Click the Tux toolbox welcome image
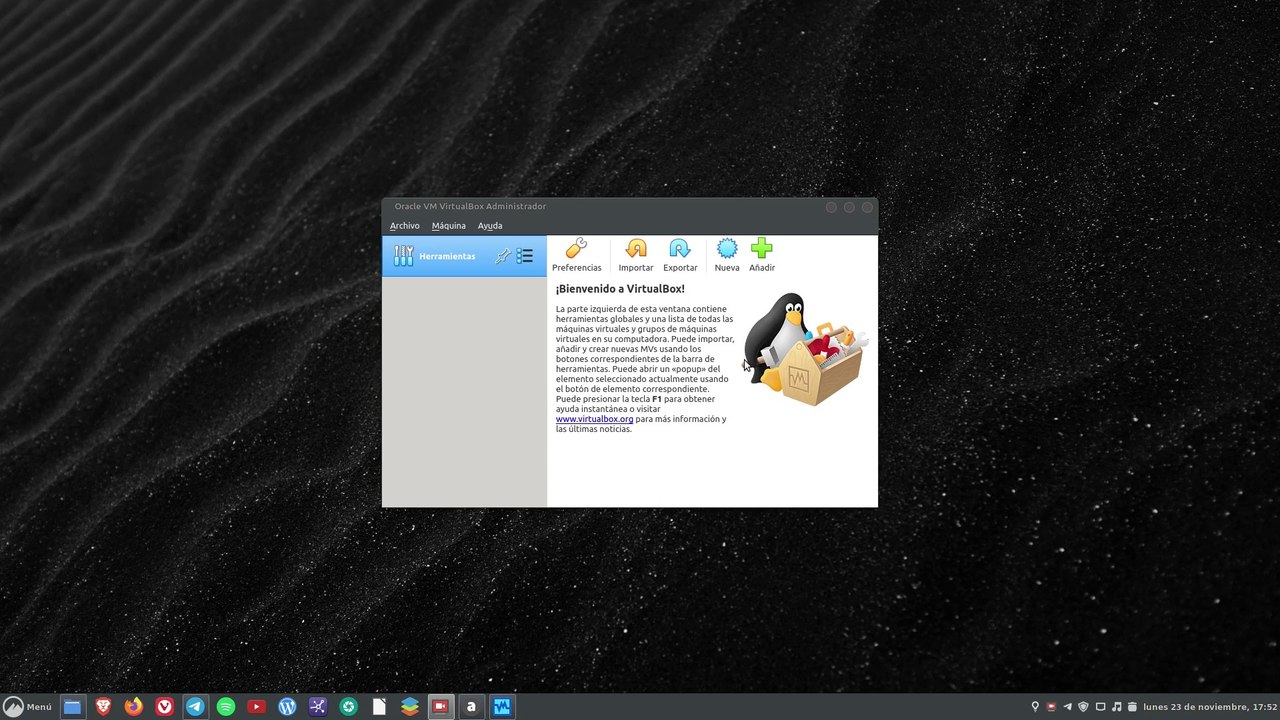 coord(805,348)
